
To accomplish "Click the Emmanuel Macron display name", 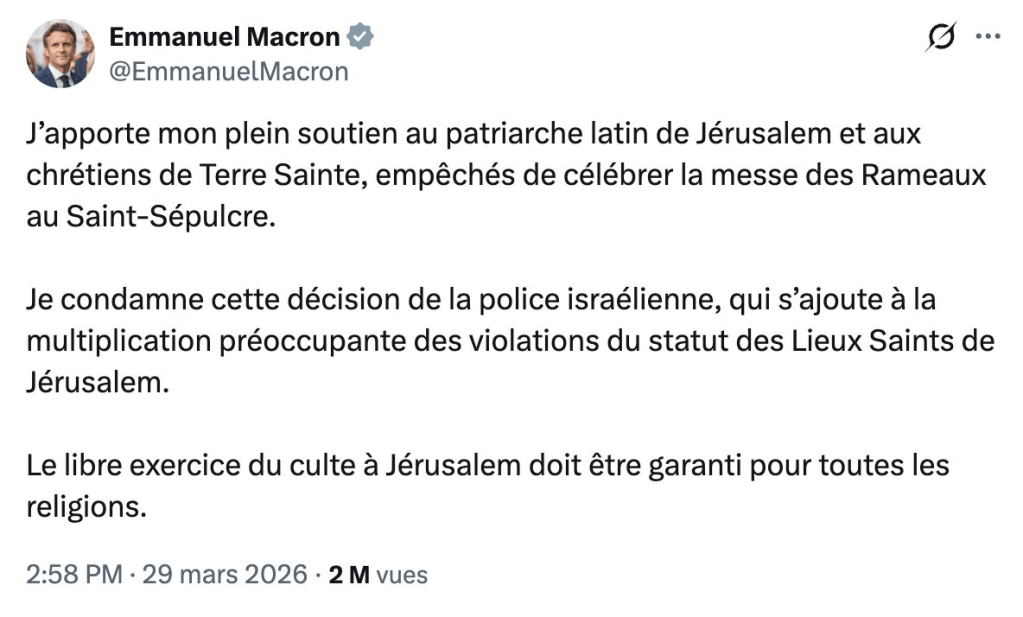I will pyautogui.click(x=224, y=38).
